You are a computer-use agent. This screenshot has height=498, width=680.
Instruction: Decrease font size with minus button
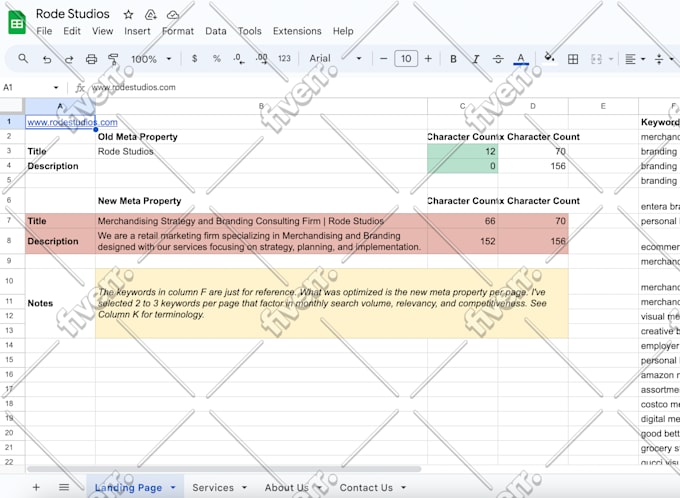click(x=383, y=59)
